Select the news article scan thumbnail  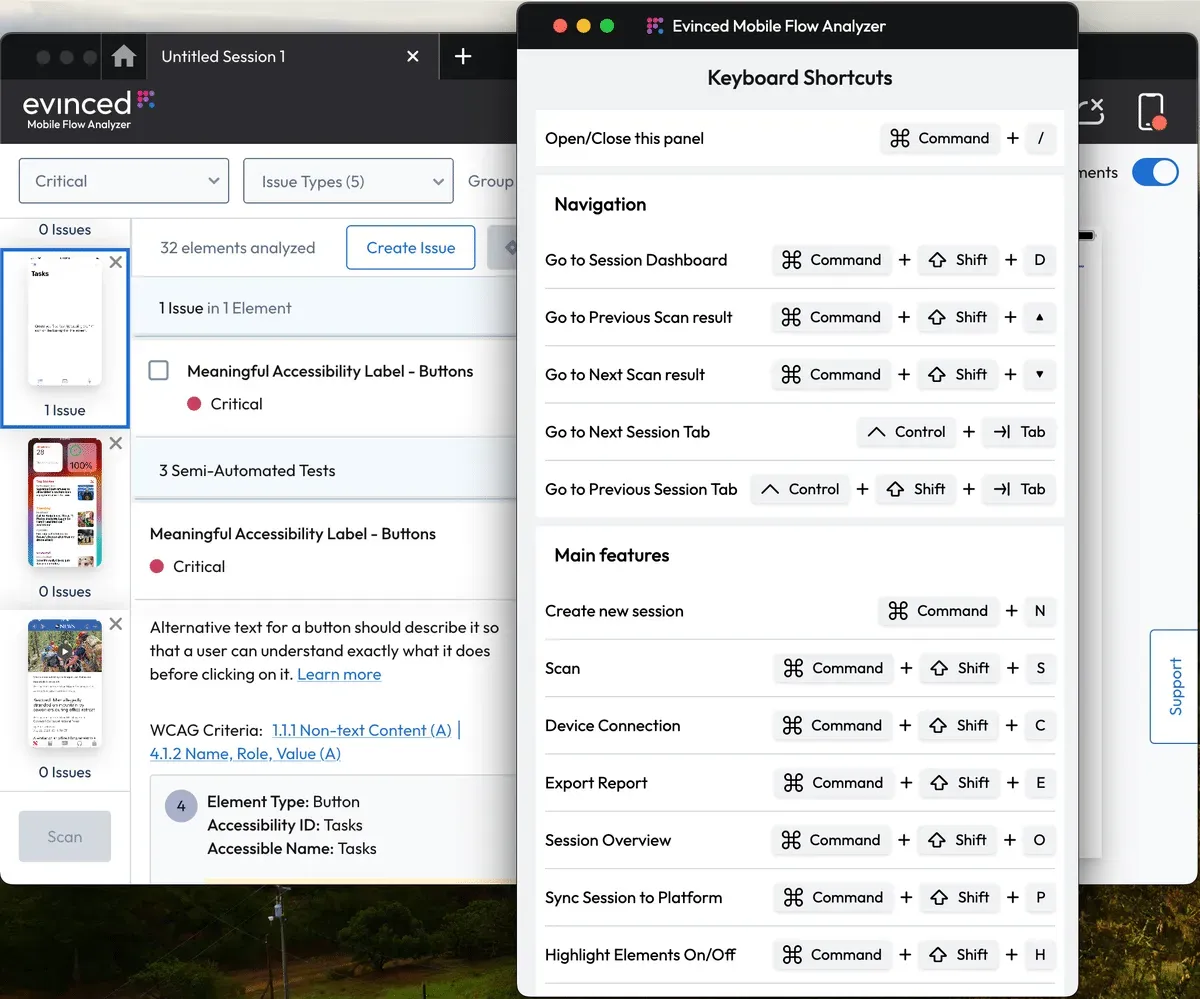[65, 684]
